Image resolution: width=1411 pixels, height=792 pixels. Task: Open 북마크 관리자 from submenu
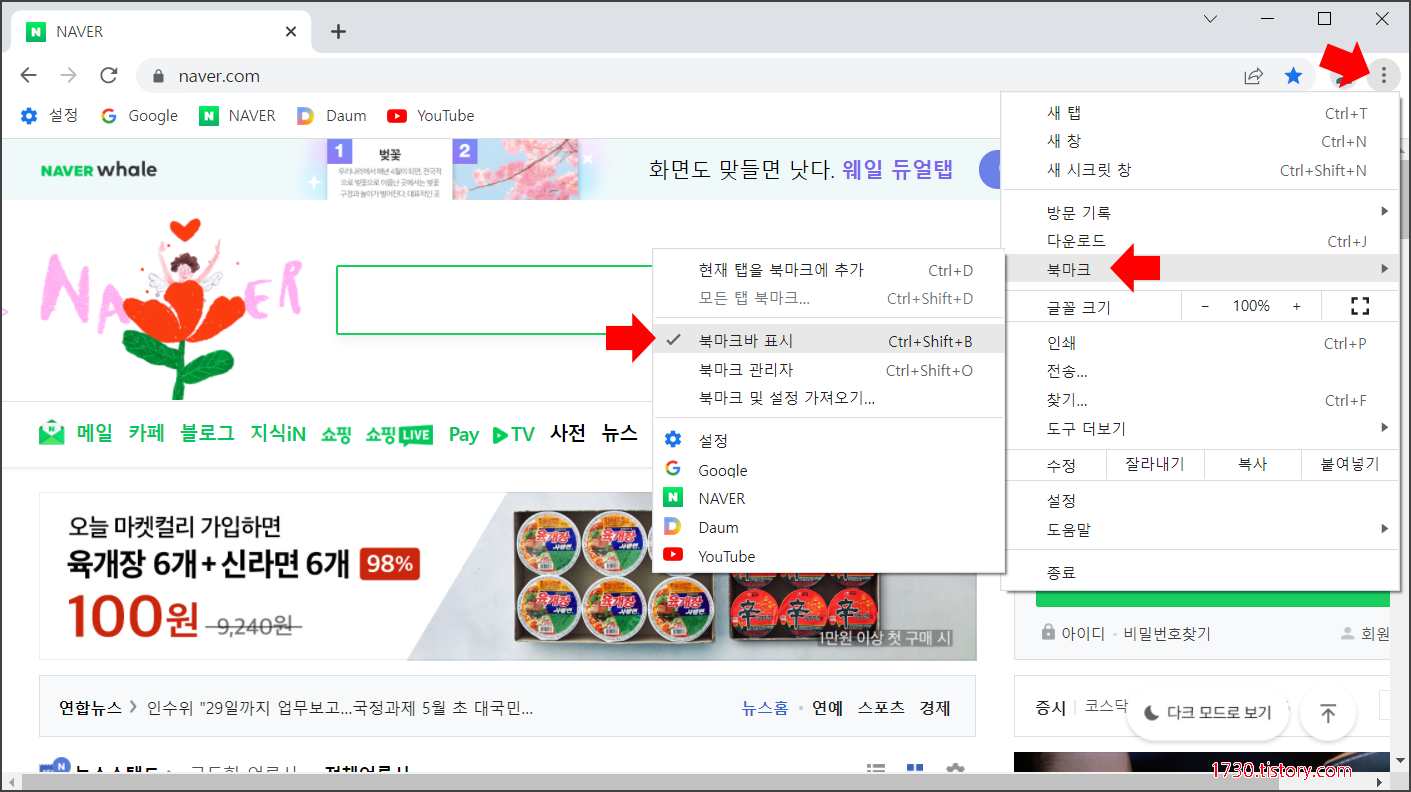coord(828,370)
